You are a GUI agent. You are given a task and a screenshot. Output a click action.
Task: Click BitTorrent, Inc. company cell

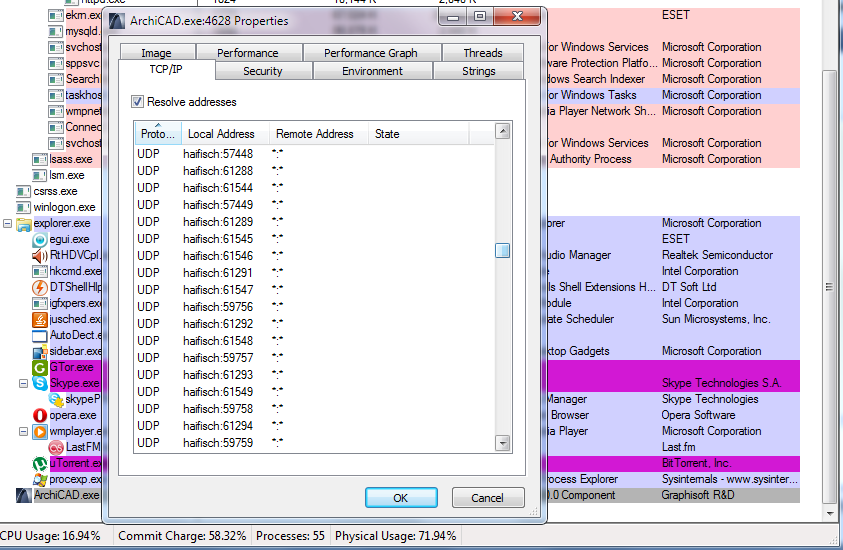pos(696,463)
